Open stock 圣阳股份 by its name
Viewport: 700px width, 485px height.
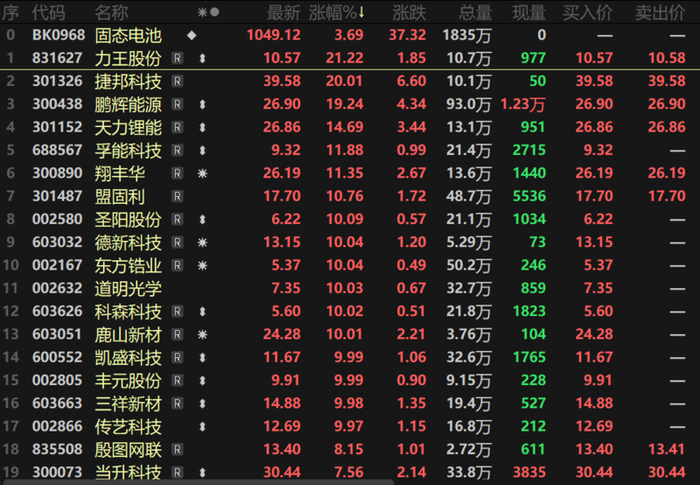click(x=128, y=219)
